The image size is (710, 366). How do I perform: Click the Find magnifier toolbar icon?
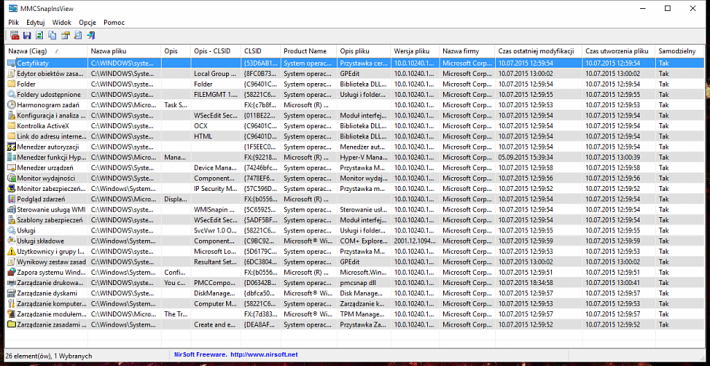click(78, 36)
